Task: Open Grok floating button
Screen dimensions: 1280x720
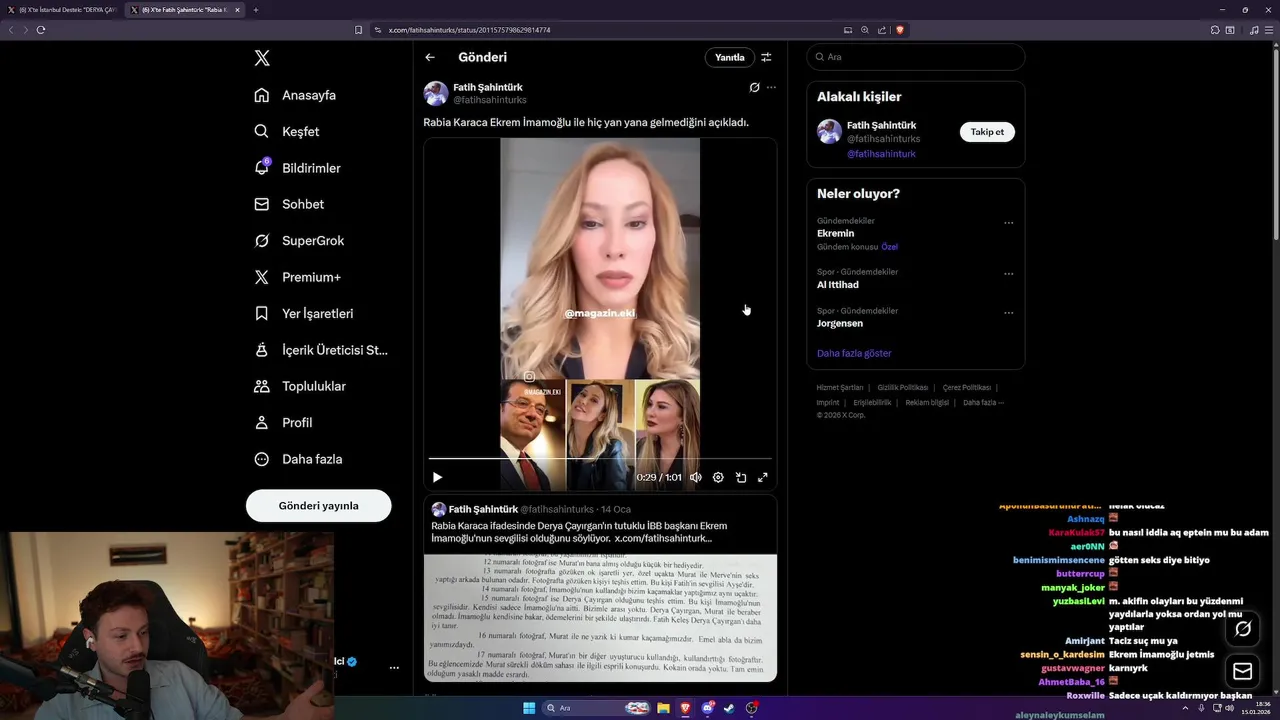Action: pos(1243,629)
